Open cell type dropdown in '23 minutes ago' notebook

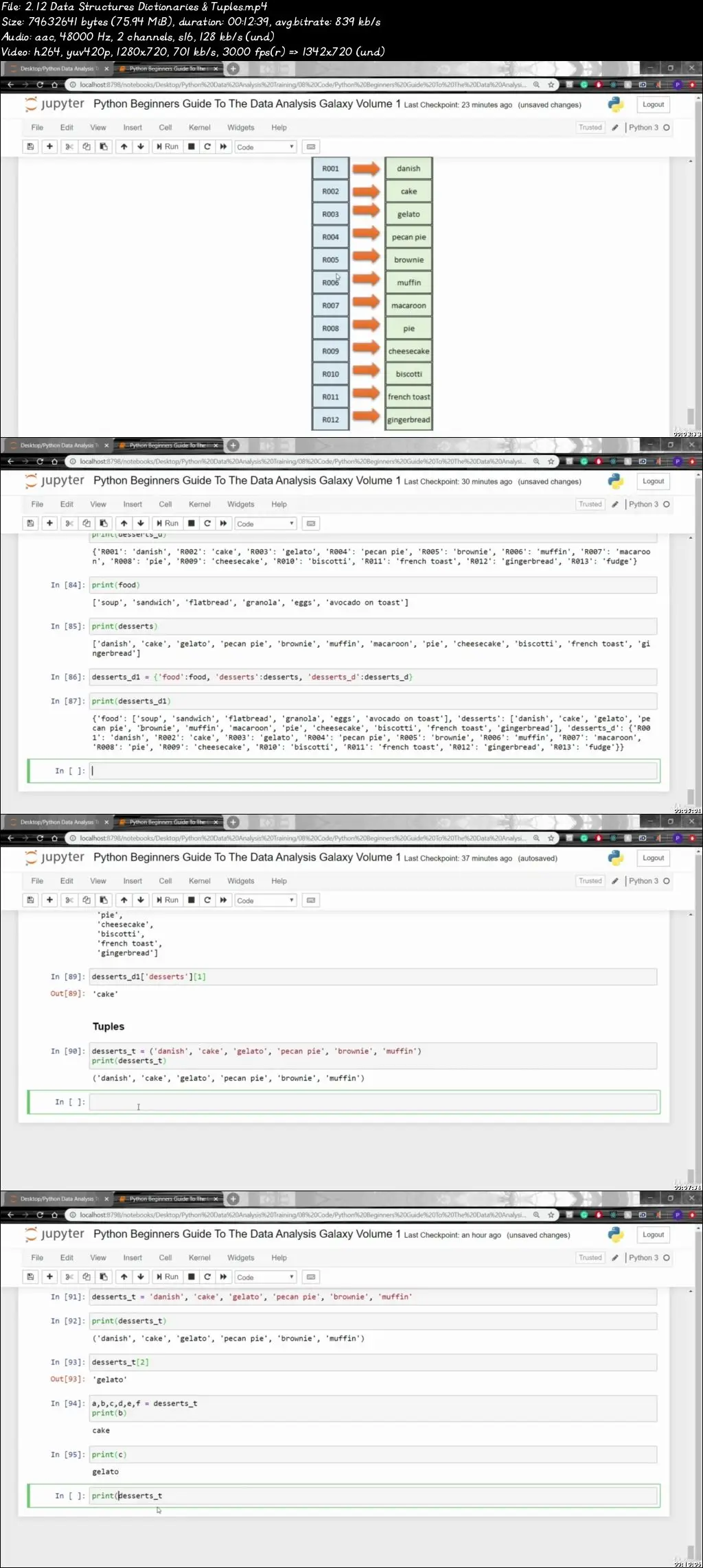(265, 147)
